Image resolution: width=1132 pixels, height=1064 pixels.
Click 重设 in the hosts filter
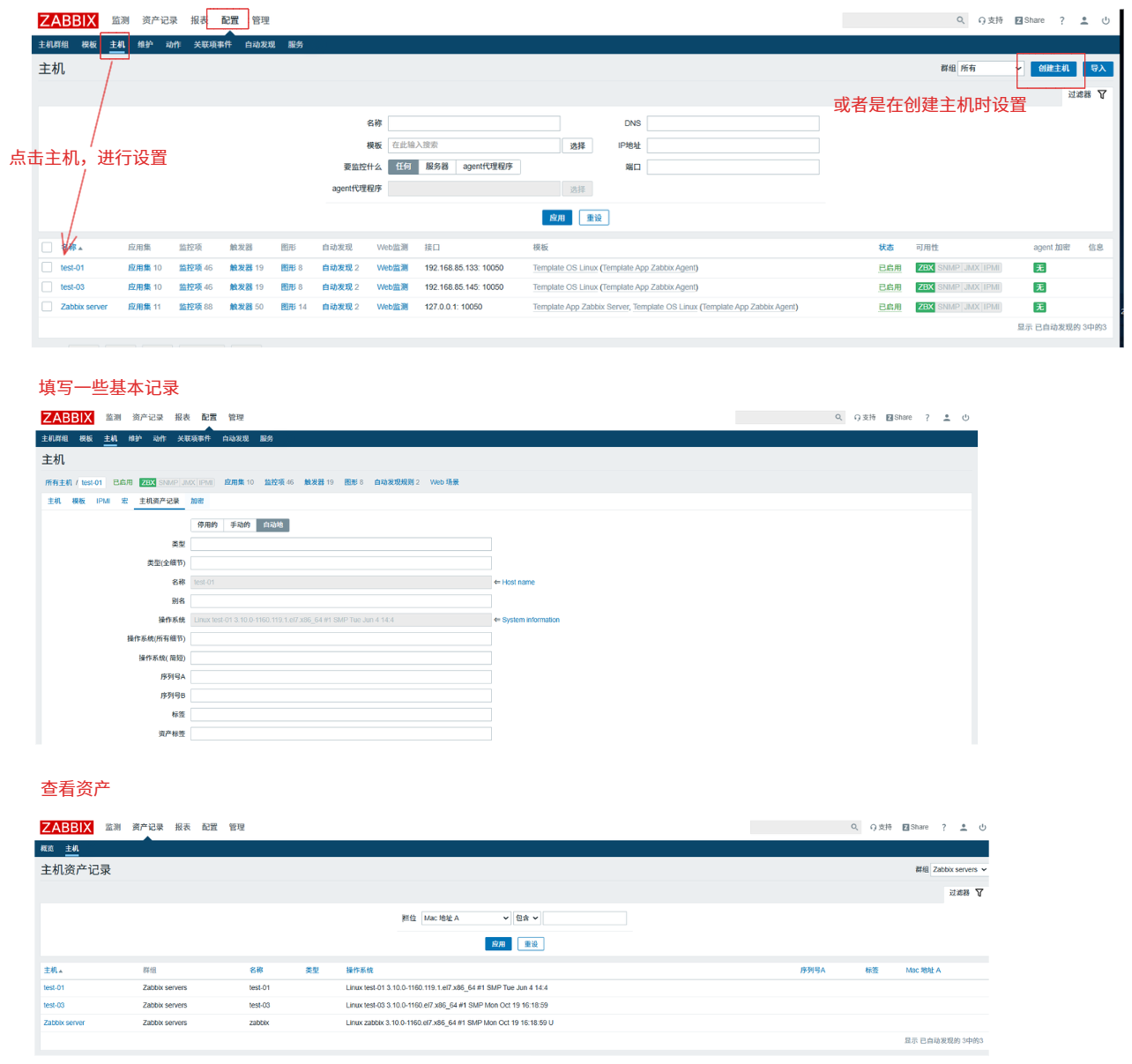tap(594, 218)
